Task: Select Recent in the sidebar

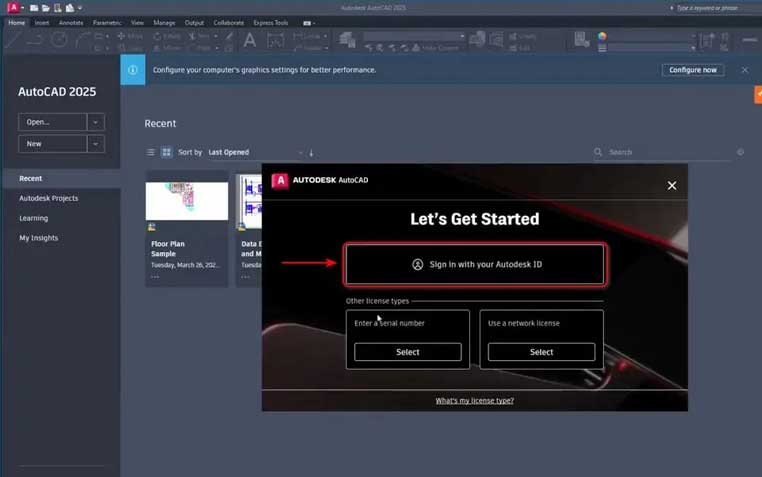Action: tap(61, 178)
